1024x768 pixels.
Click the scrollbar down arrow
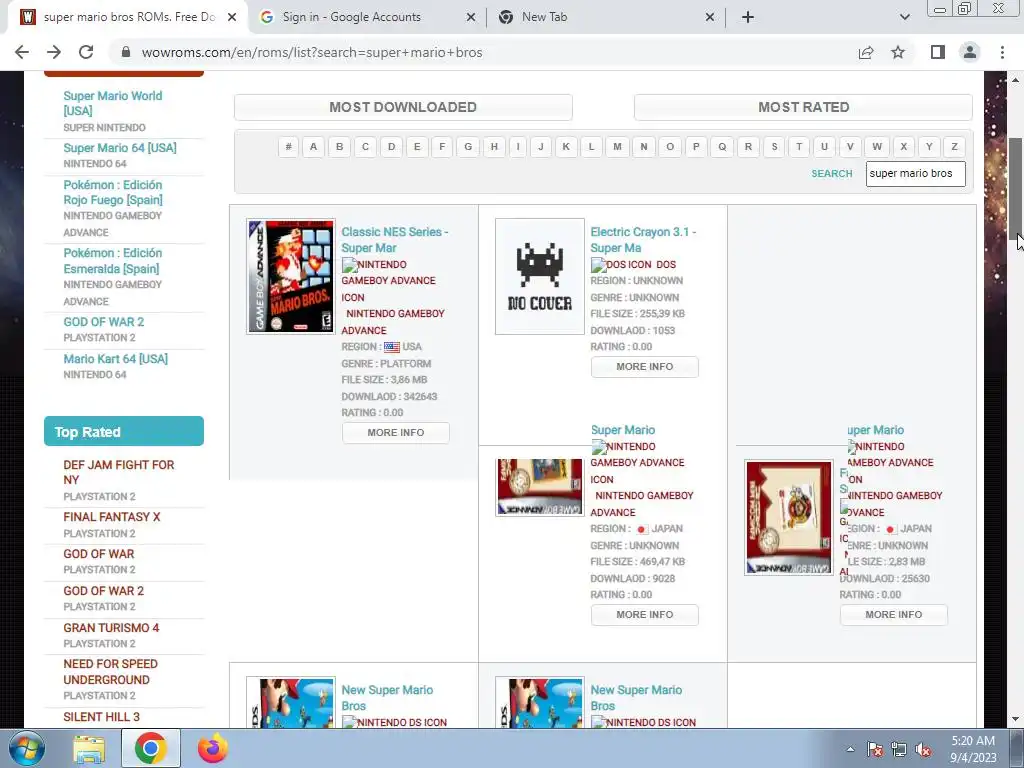pyautogui.click(x=1015, y=720)
